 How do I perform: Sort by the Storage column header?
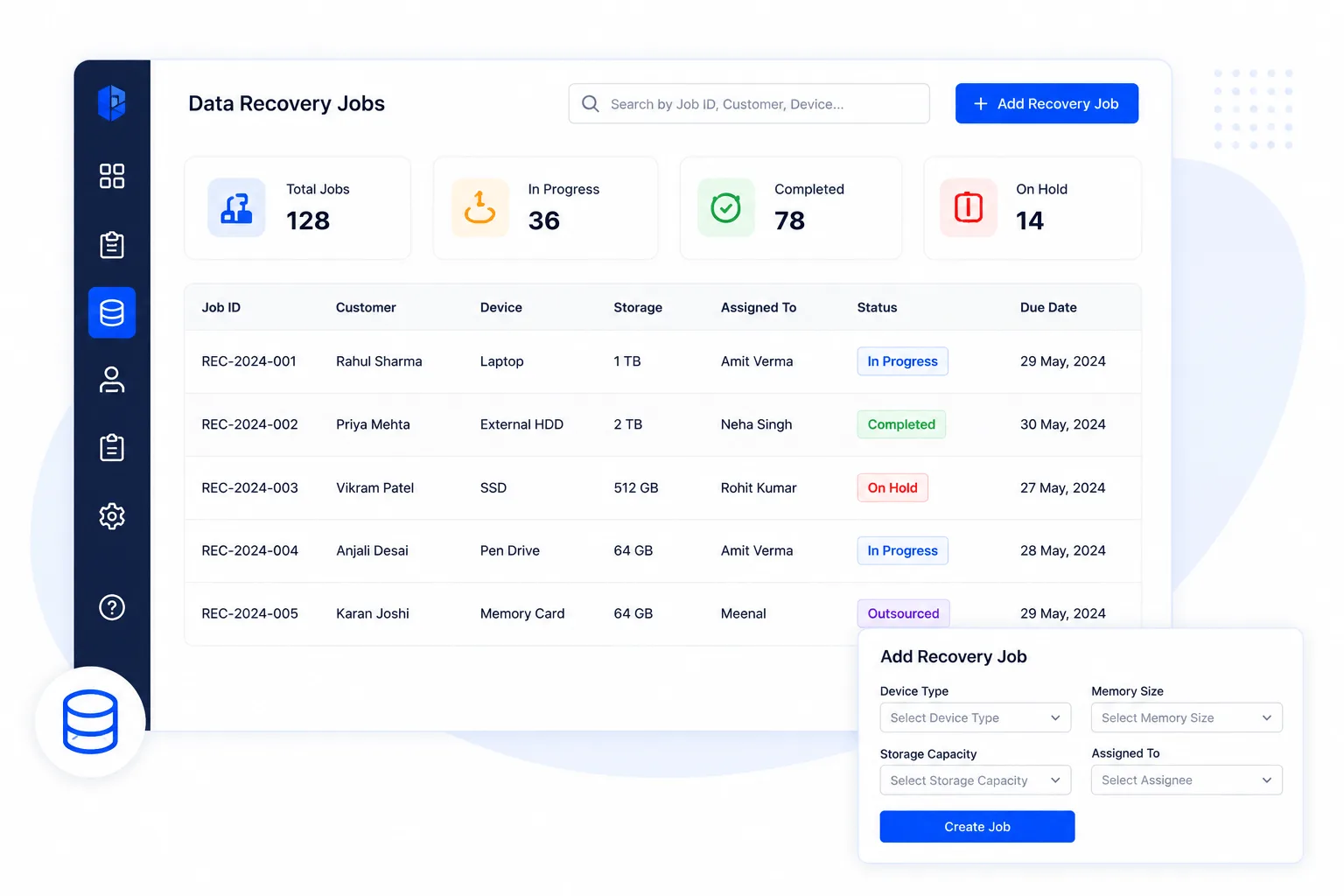tap(638, 307)
